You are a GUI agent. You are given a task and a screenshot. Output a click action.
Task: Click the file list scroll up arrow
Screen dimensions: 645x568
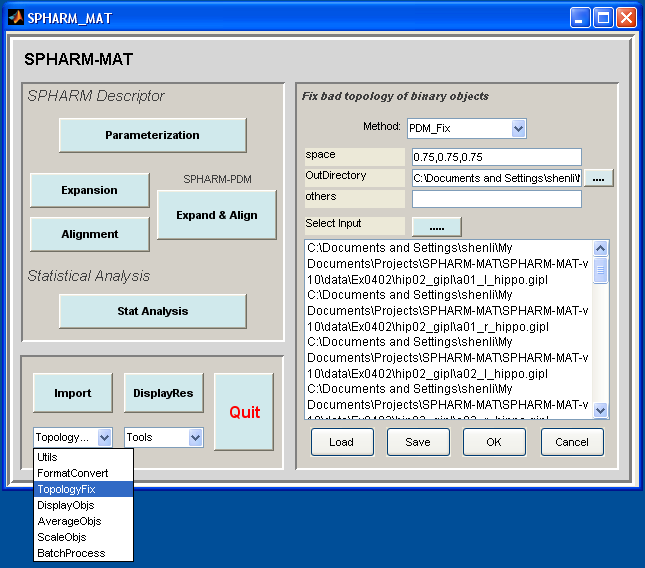[601, 248]
